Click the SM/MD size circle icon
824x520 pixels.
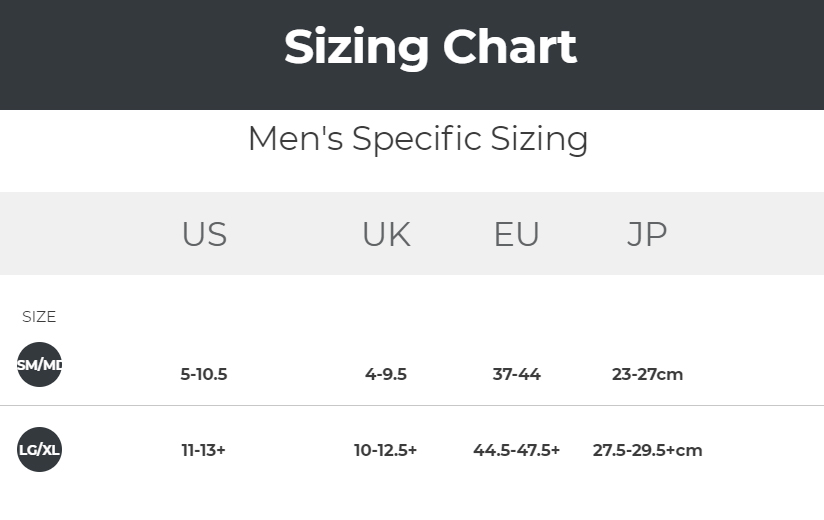pyautogui.click(x=39, y=365)
